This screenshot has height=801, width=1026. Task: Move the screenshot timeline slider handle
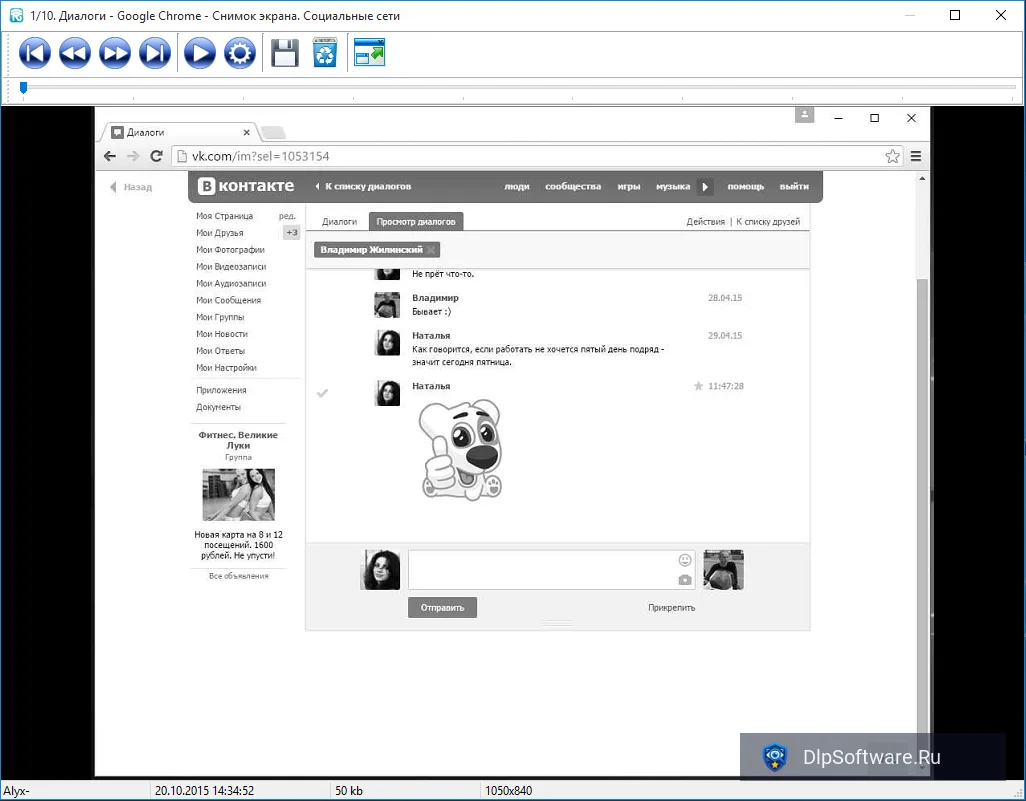point(24,87)
